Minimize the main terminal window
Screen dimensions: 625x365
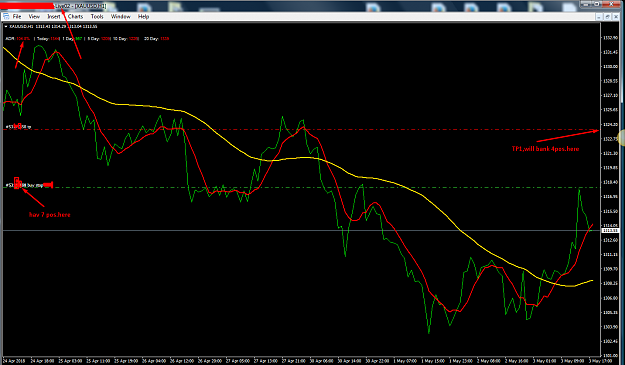click(x=586, y=4)
